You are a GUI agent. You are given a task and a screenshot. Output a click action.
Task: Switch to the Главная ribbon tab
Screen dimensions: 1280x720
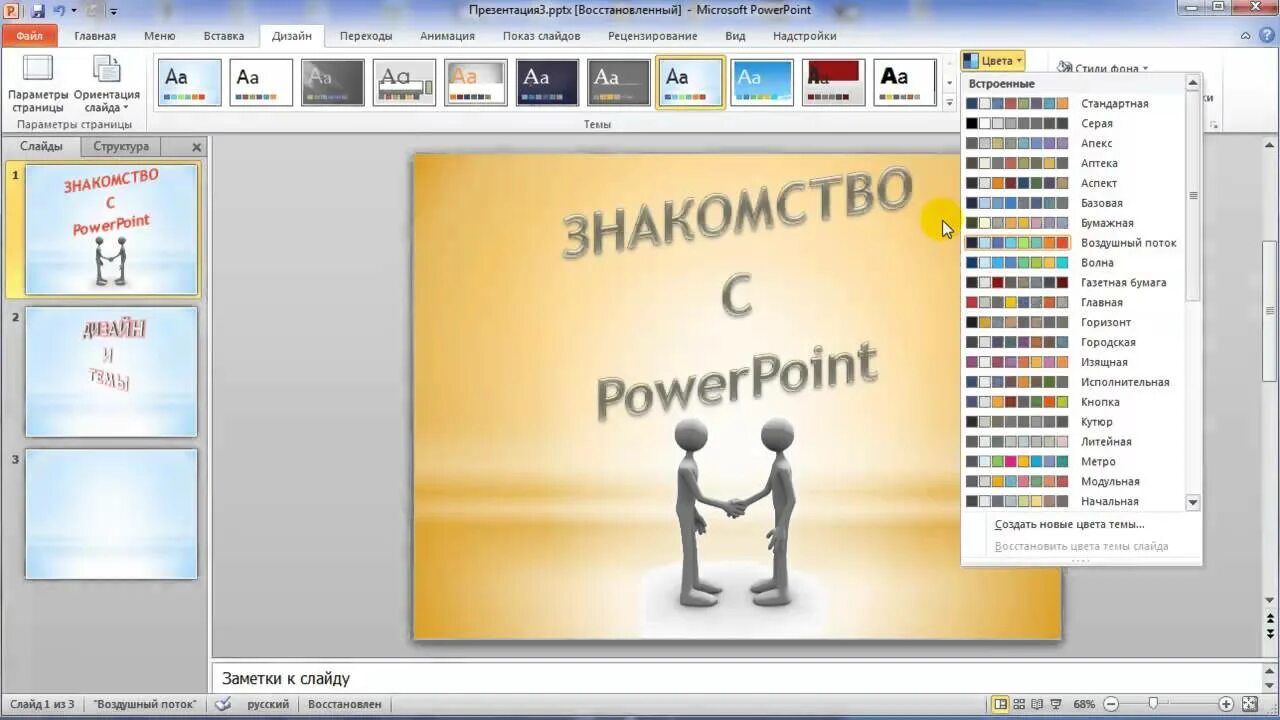95,36
